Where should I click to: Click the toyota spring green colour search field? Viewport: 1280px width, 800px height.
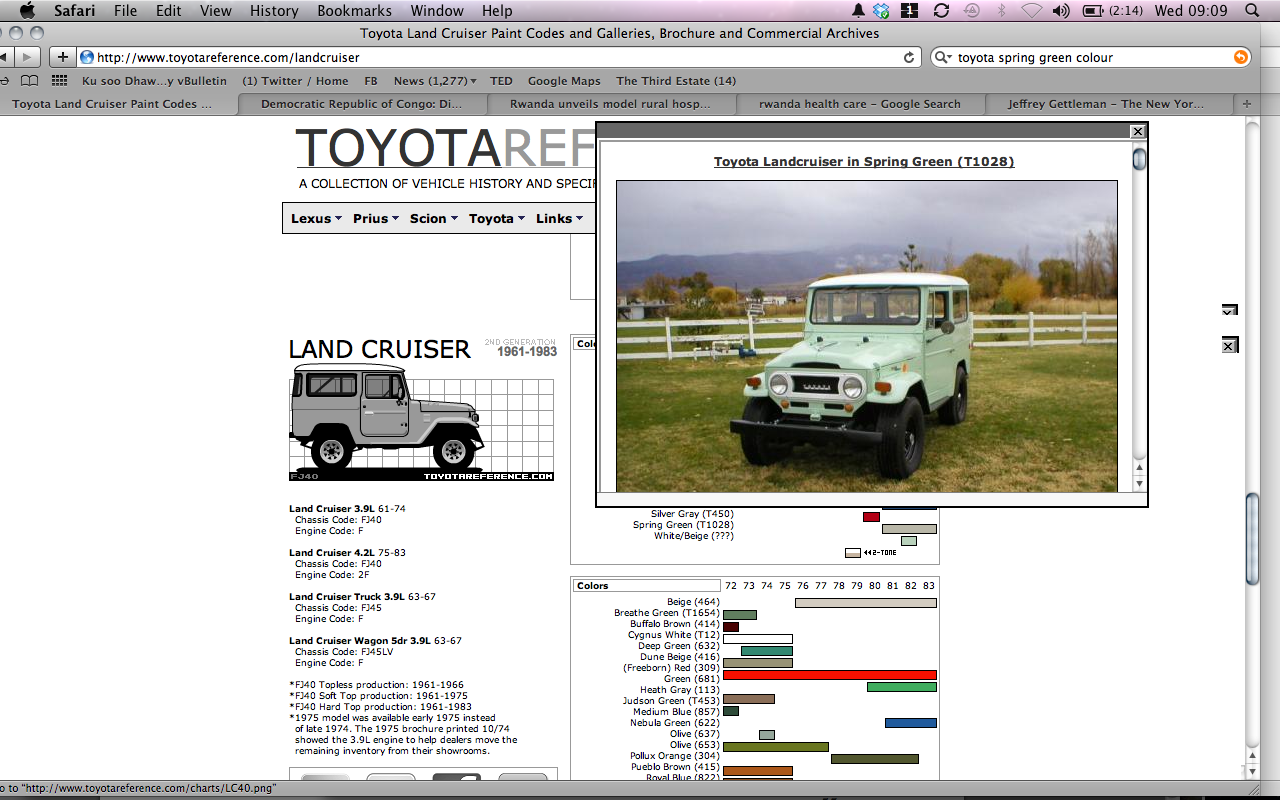(x=1090, y=57)
